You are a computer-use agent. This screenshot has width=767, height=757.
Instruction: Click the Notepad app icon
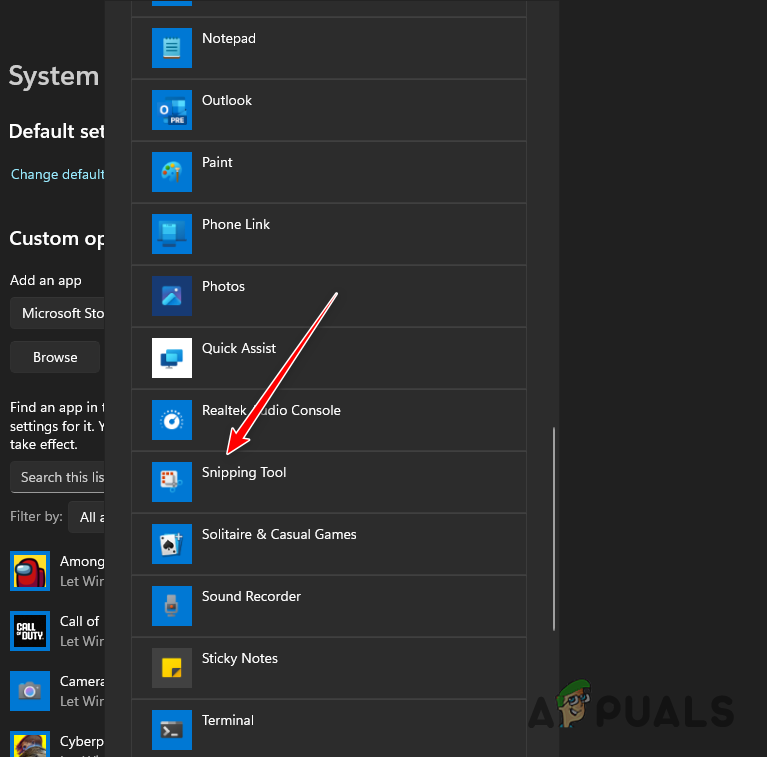pos(172,48)
